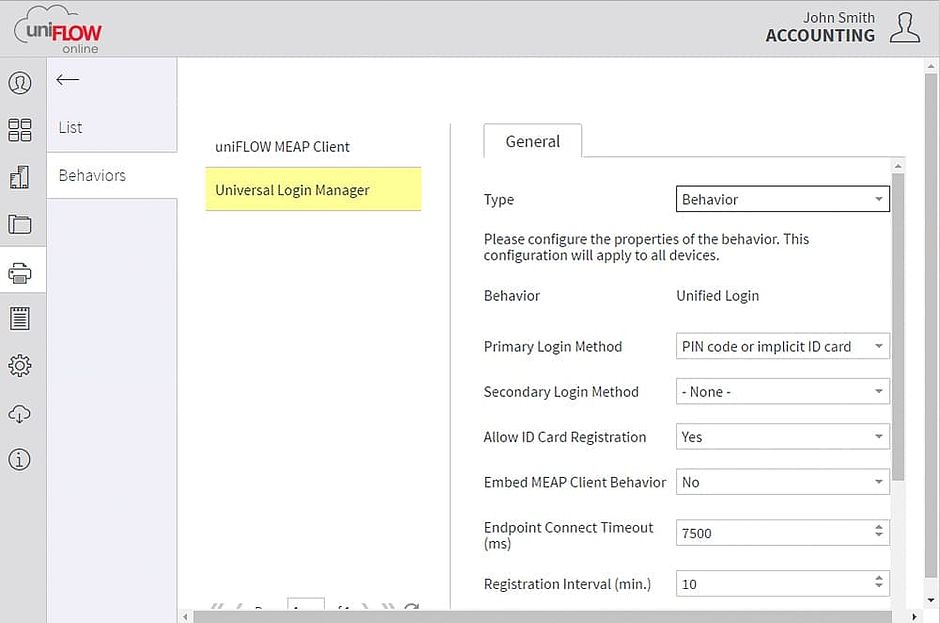Screen dimensions: 940x623
Task: Select the Behaviors menu item
Action: 112,175
